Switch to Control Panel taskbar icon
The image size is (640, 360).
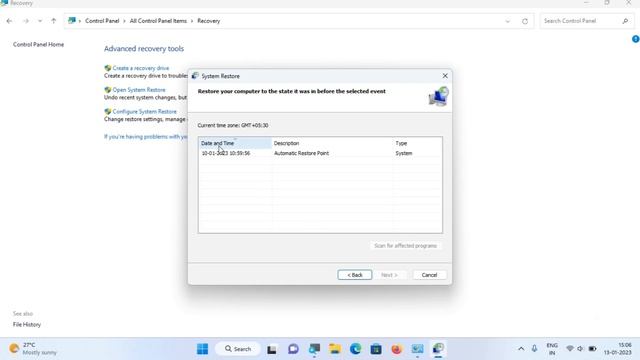[x=417, y=349]
